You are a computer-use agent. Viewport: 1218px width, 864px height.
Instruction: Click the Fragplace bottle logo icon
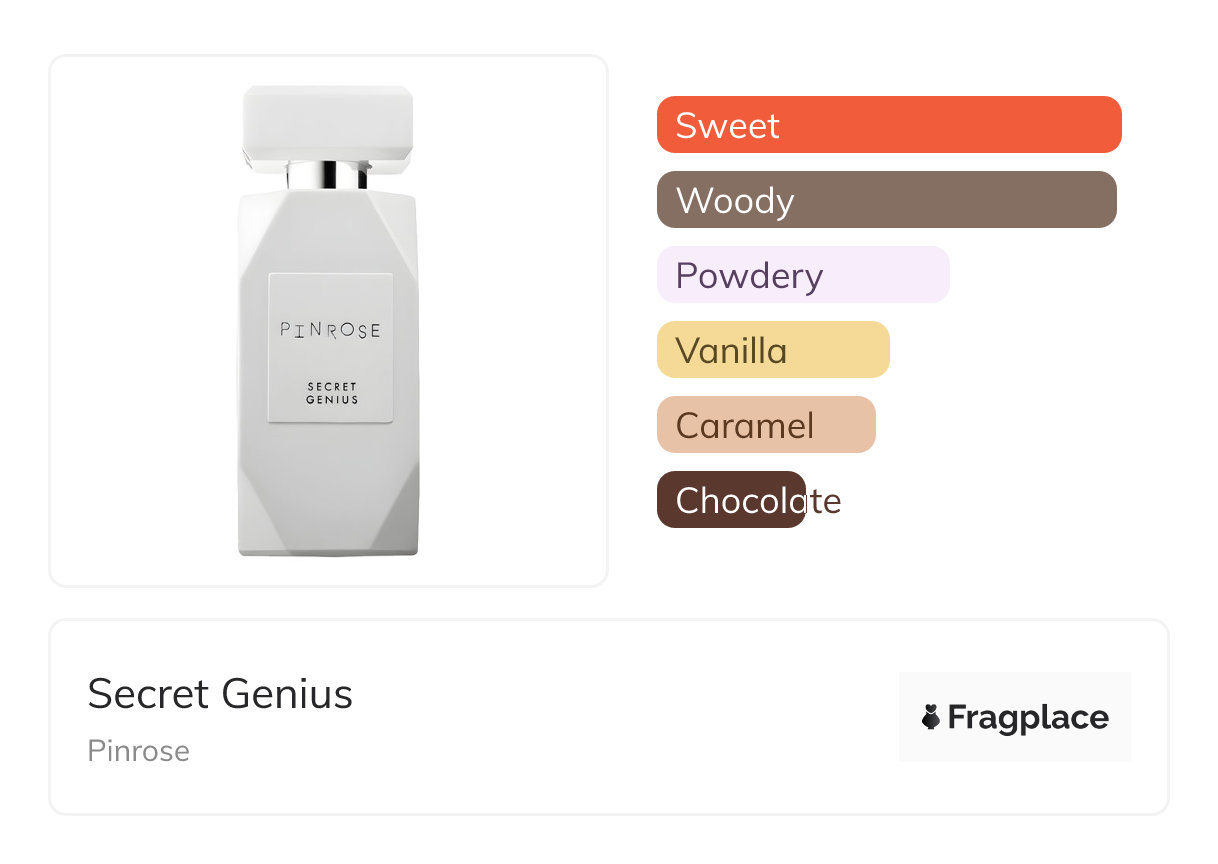(x=931, y=717)
